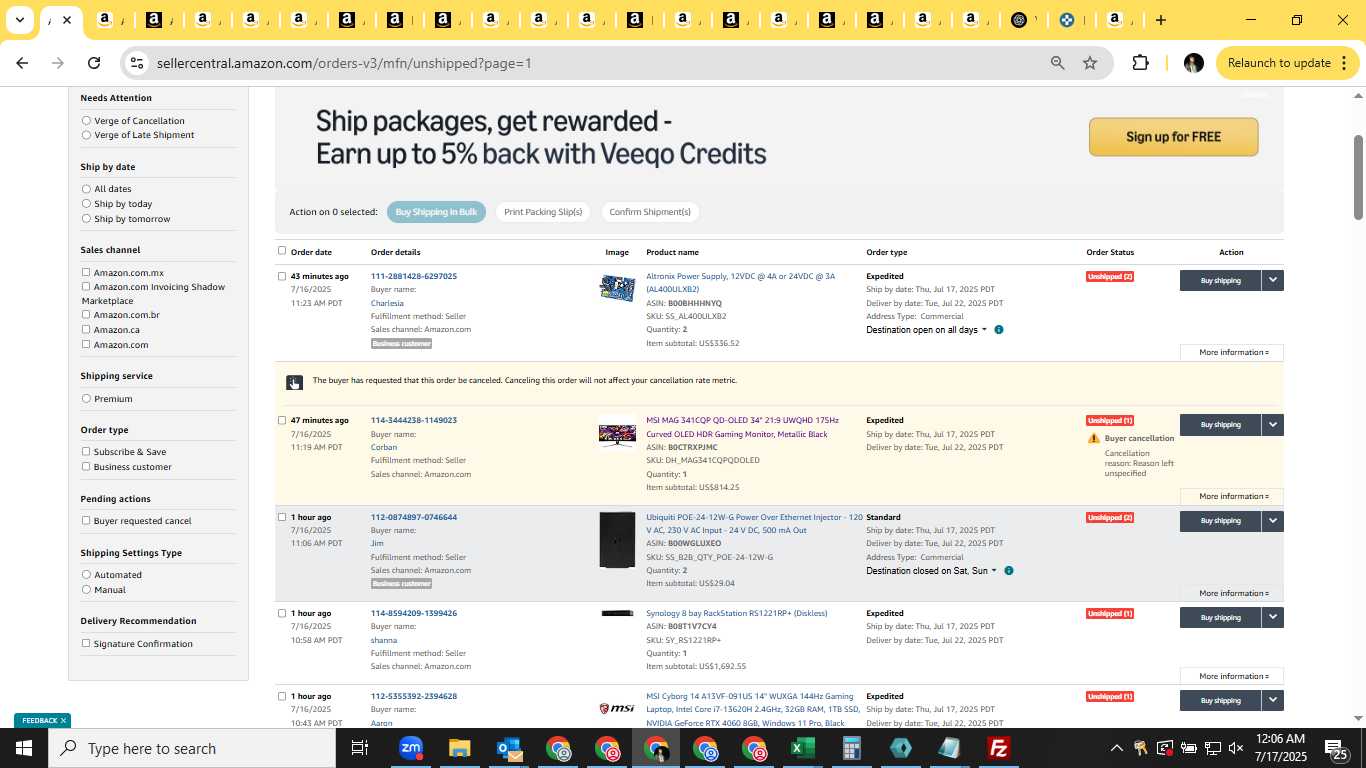The width and height of the screenshot is (1366, 768).
Task: Close the FEEDBACK tab with X
Action: coord(63,720)
